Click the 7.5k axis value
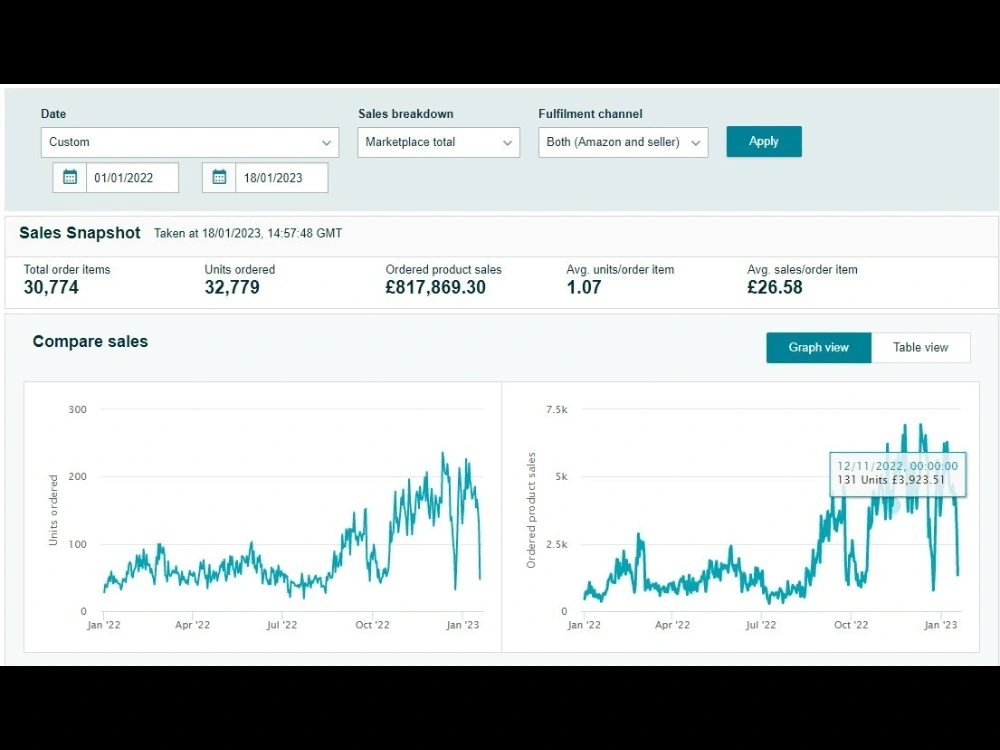 (x=556, y=409)
